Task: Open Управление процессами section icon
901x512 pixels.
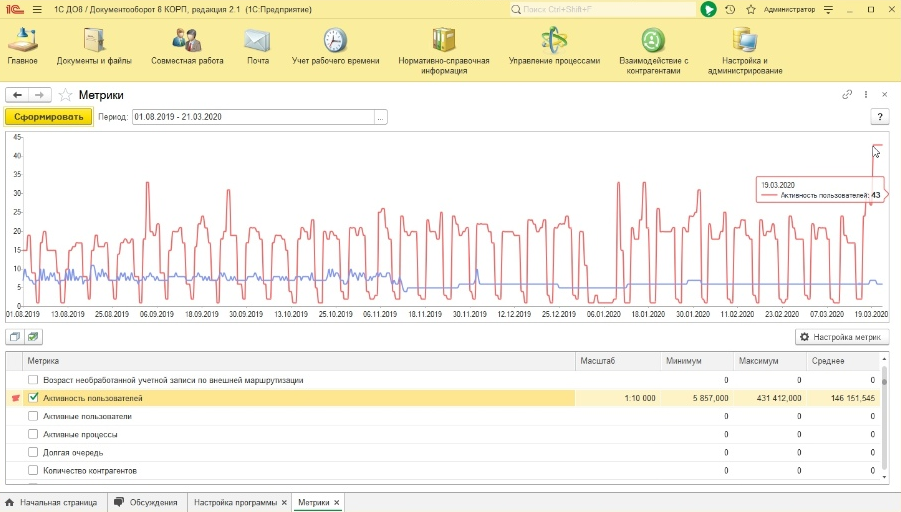Action: [x=554, y=40]
